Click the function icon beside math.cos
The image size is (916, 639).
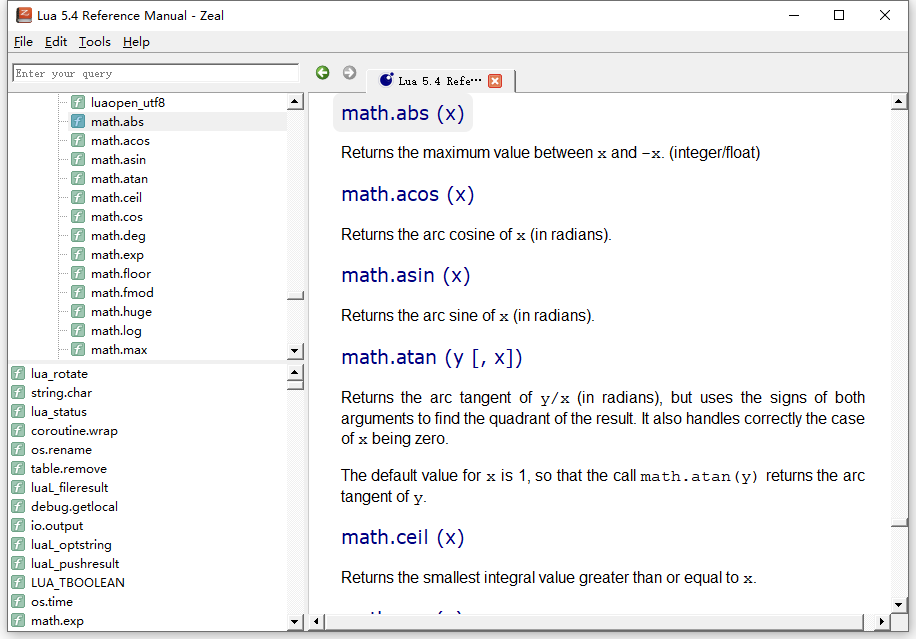coord(78,216)
